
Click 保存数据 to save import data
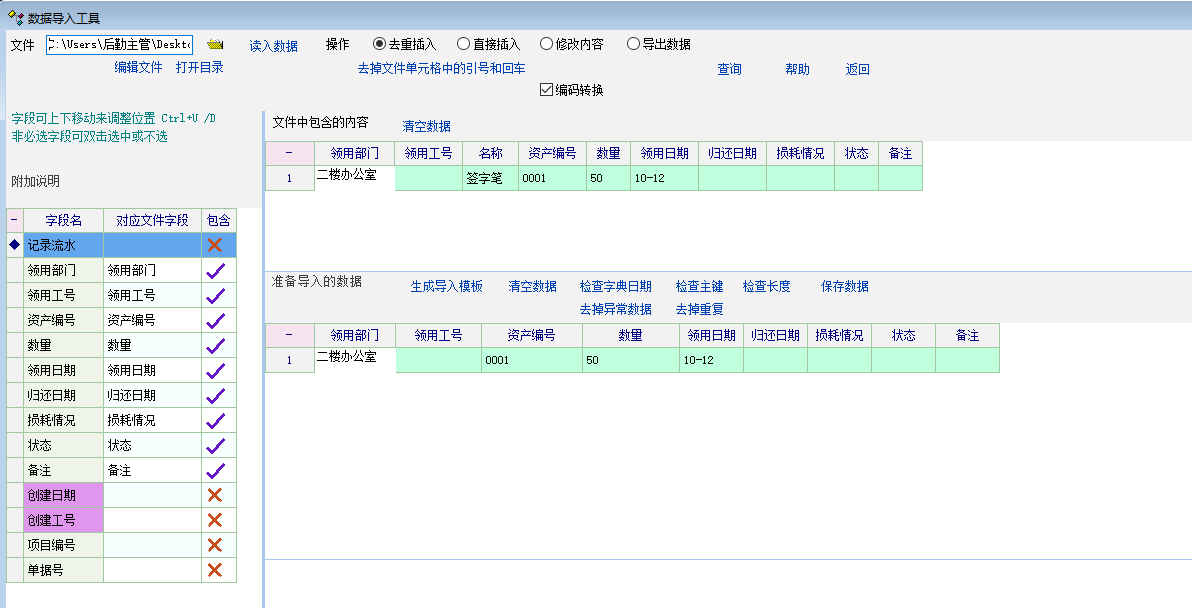(x=844, y=286)
